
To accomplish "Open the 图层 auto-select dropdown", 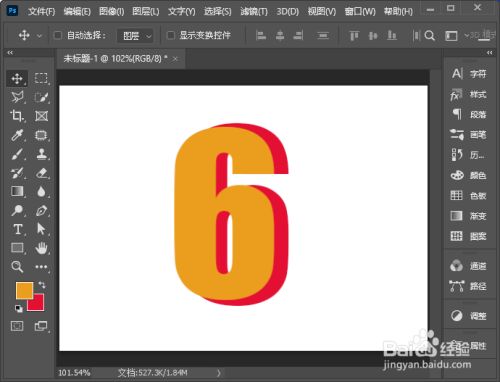I will pos(135,36).
